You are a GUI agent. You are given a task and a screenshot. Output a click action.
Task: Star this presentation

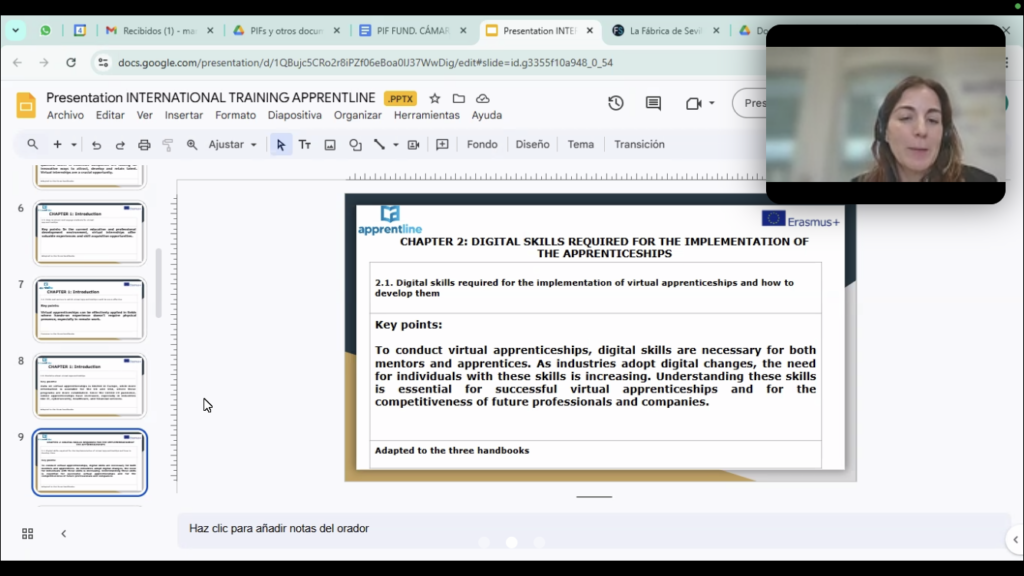(435, 99)
